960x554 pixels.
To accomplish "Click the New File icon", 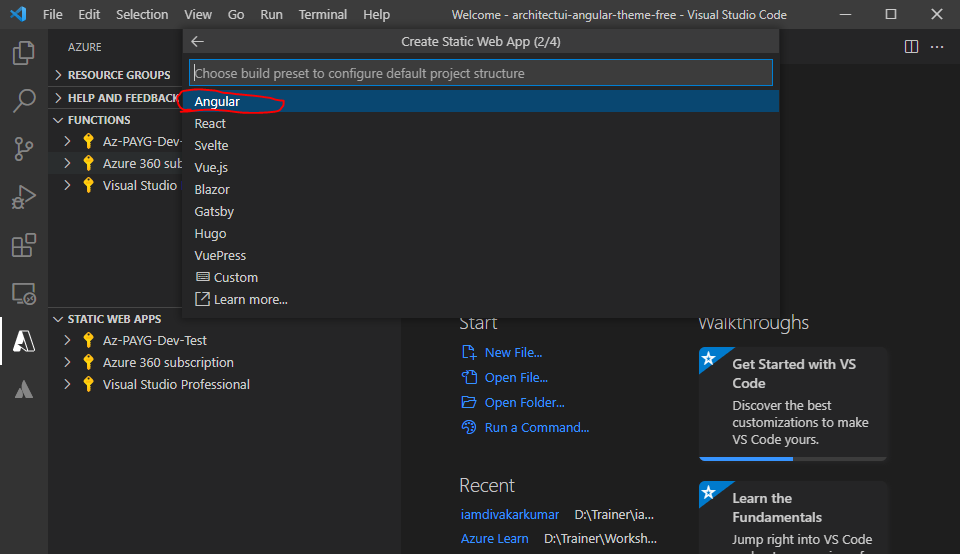I will (469, 352).
